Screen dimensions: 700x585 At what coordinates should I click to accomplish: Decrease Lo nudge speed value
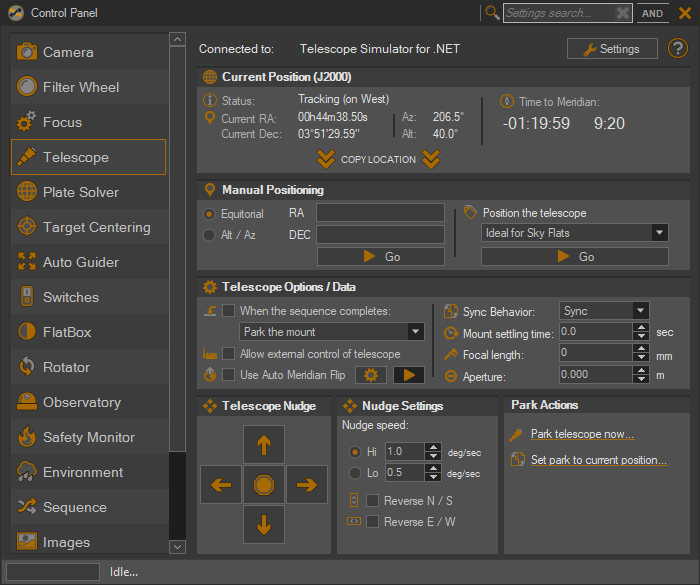click(433, 477)
